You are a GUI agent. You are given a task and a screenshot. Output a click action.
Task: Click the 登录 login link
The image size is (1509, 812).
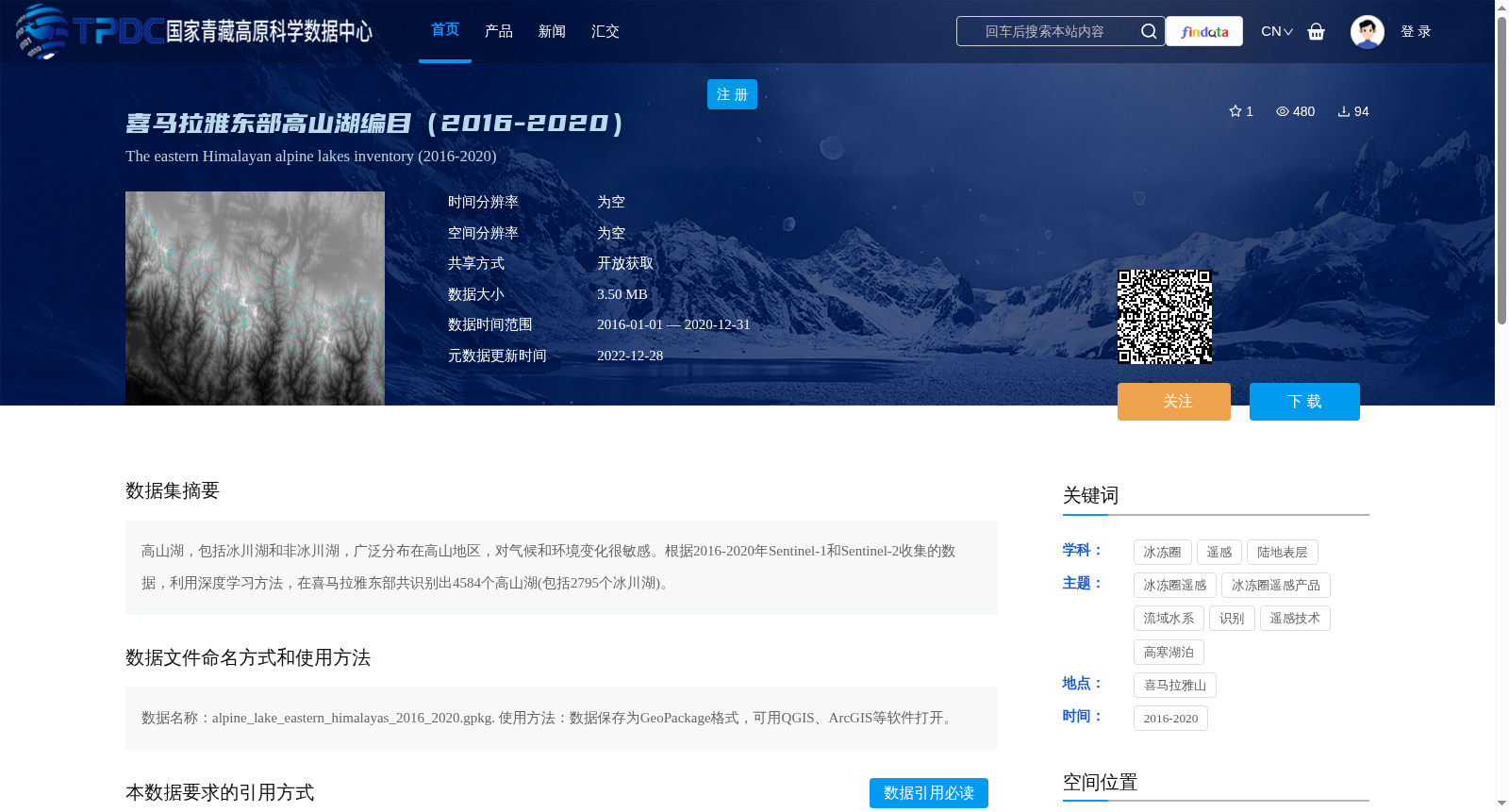pos(1416,31)
